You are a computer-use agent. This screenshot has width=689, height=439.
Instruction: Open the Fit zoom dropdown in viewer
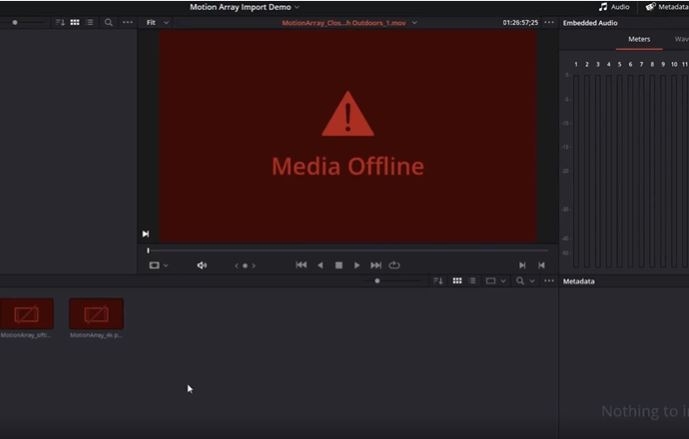pyautogui.click(x=157, y=22)
